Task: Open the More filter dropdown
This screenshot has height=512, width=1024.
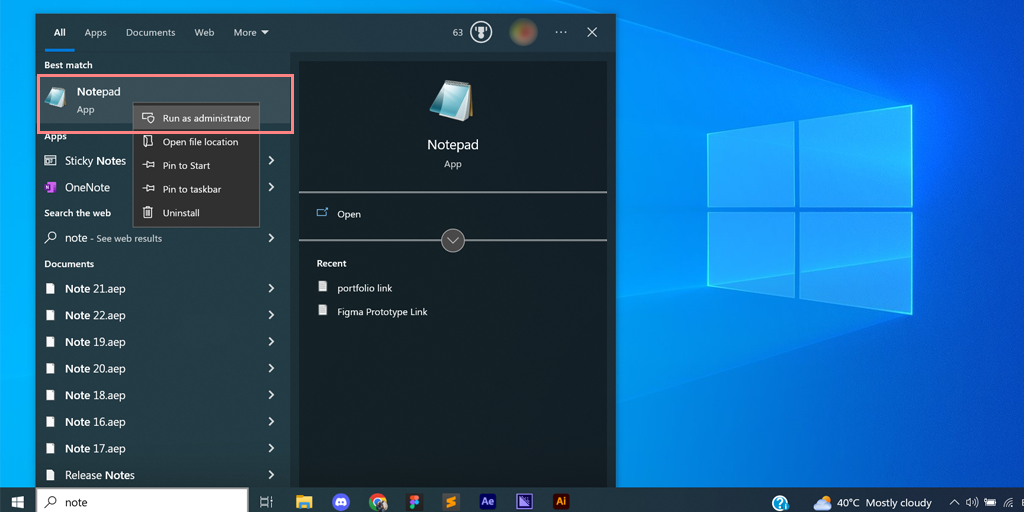Action: pyautogui.click(x=251, y=33)
